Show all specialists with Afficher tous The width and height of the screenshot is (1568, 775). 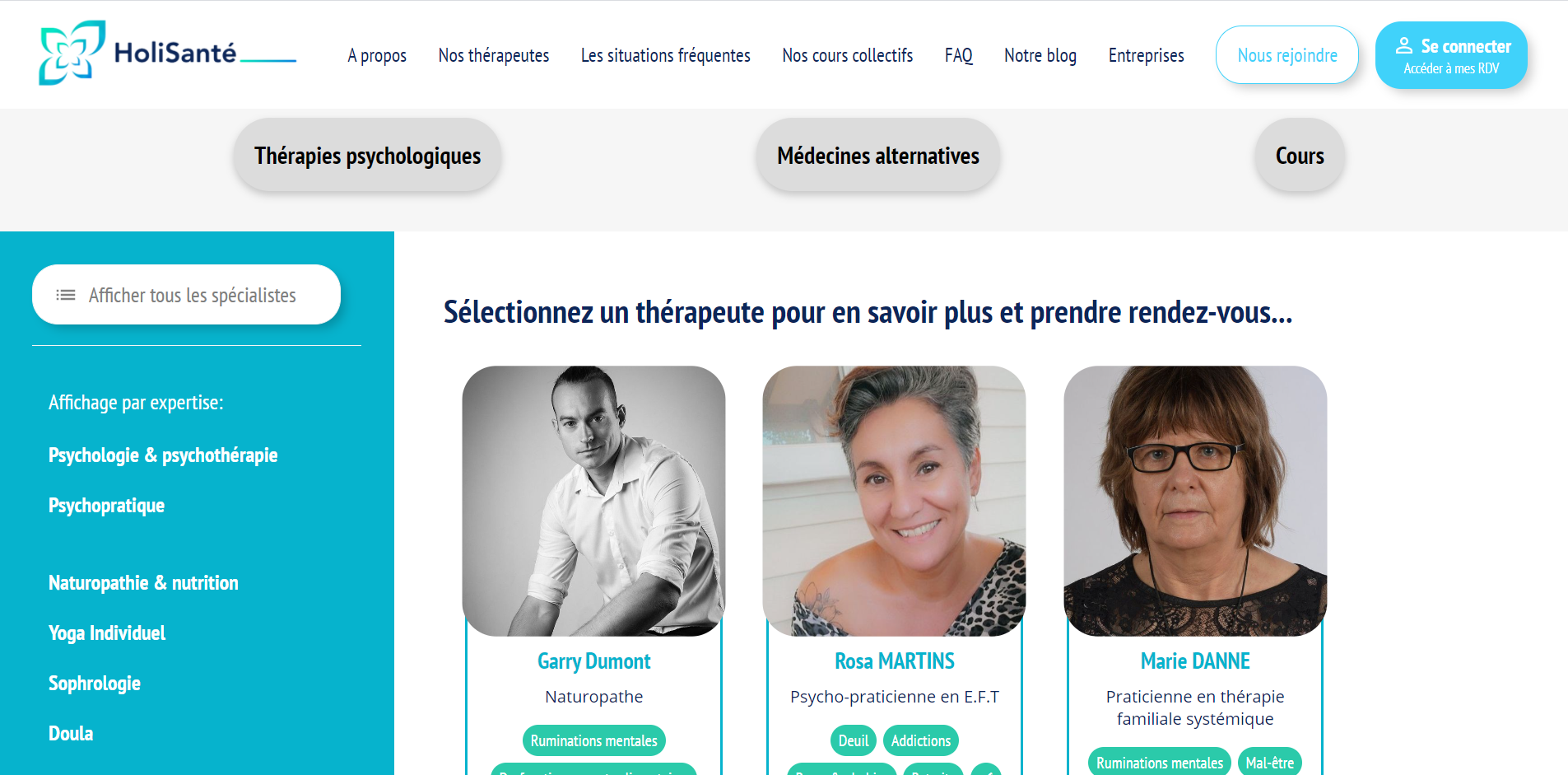(186, 295)
